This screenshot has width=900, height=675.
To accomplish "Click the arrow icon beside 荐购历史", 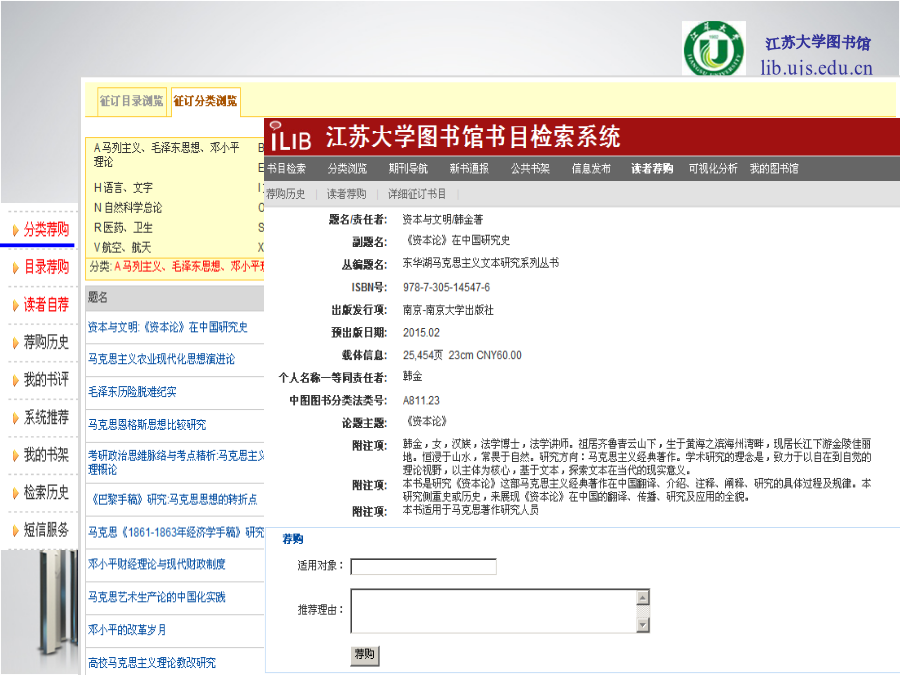I will tap(15, 343).
